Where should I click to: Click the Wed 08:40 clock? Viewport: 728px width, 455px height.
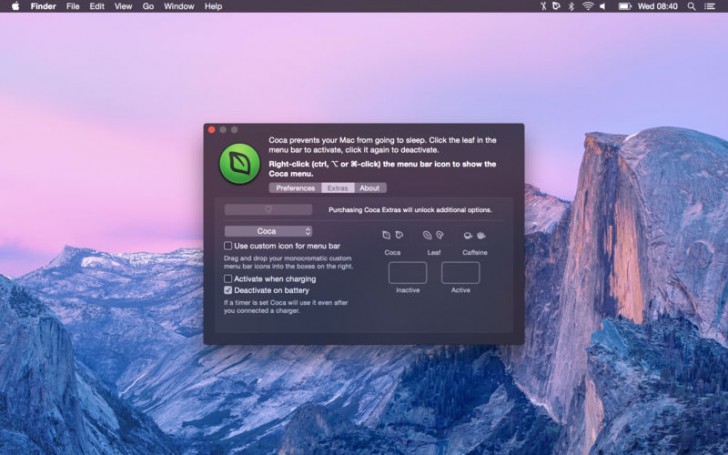coord(657,6)
